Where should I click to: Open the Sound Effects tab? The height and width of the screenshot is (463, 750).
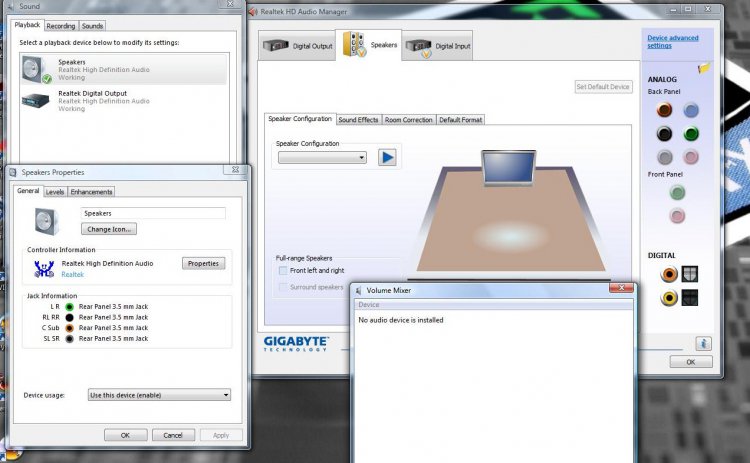(358, 120)
